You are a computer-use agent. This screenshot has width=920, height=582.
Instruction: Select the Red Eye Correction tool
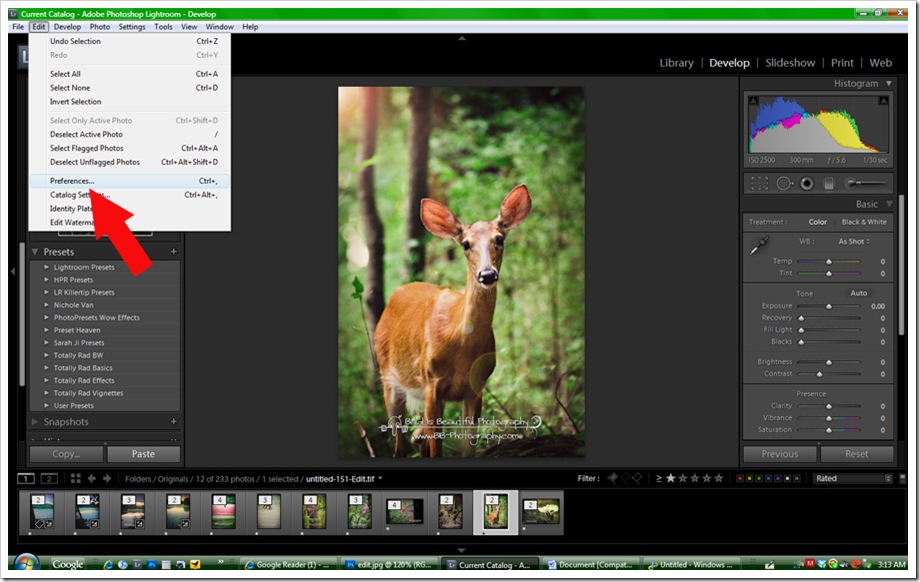click(x=807, y=184)
